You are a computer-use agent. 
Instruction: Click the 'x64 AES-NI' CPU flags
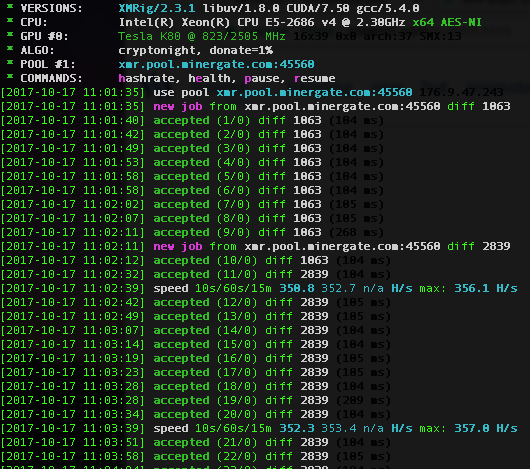(x=447, y=22)
